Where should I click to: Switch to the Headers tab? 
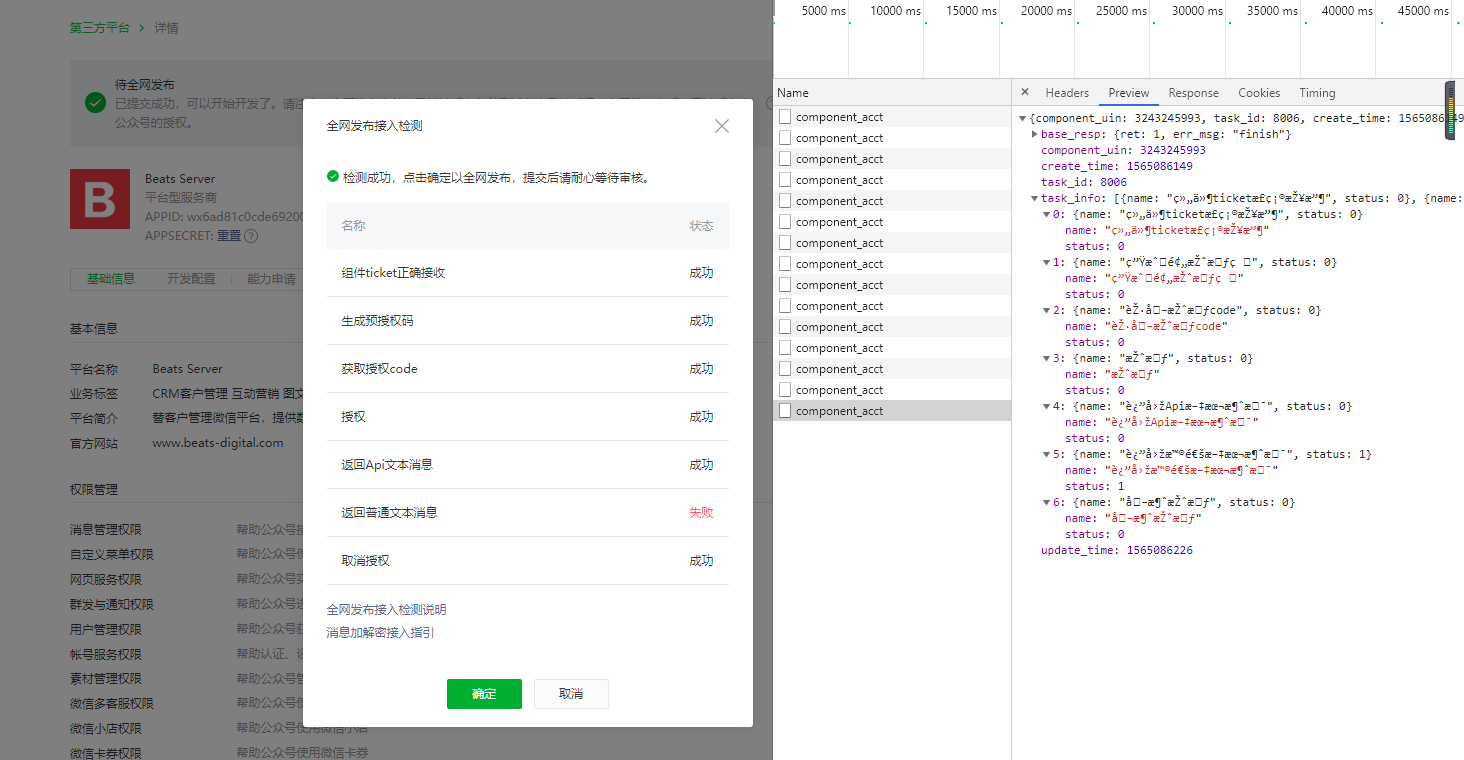click(1066, 93)
